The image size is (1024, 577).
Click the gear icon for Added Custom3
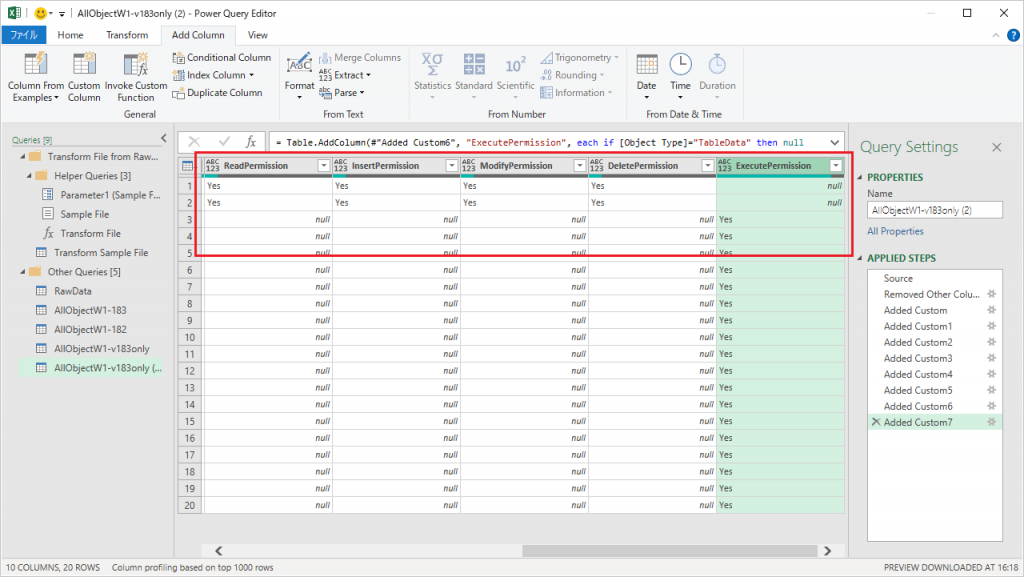[x=991, y=358]
